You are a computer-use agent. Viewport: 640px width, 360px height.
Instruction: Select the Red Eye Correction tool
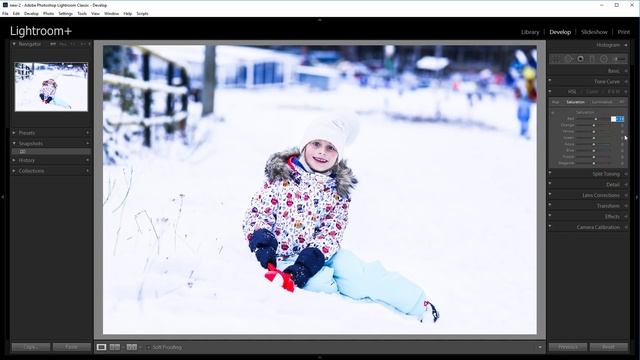click(x=580, y=59)
